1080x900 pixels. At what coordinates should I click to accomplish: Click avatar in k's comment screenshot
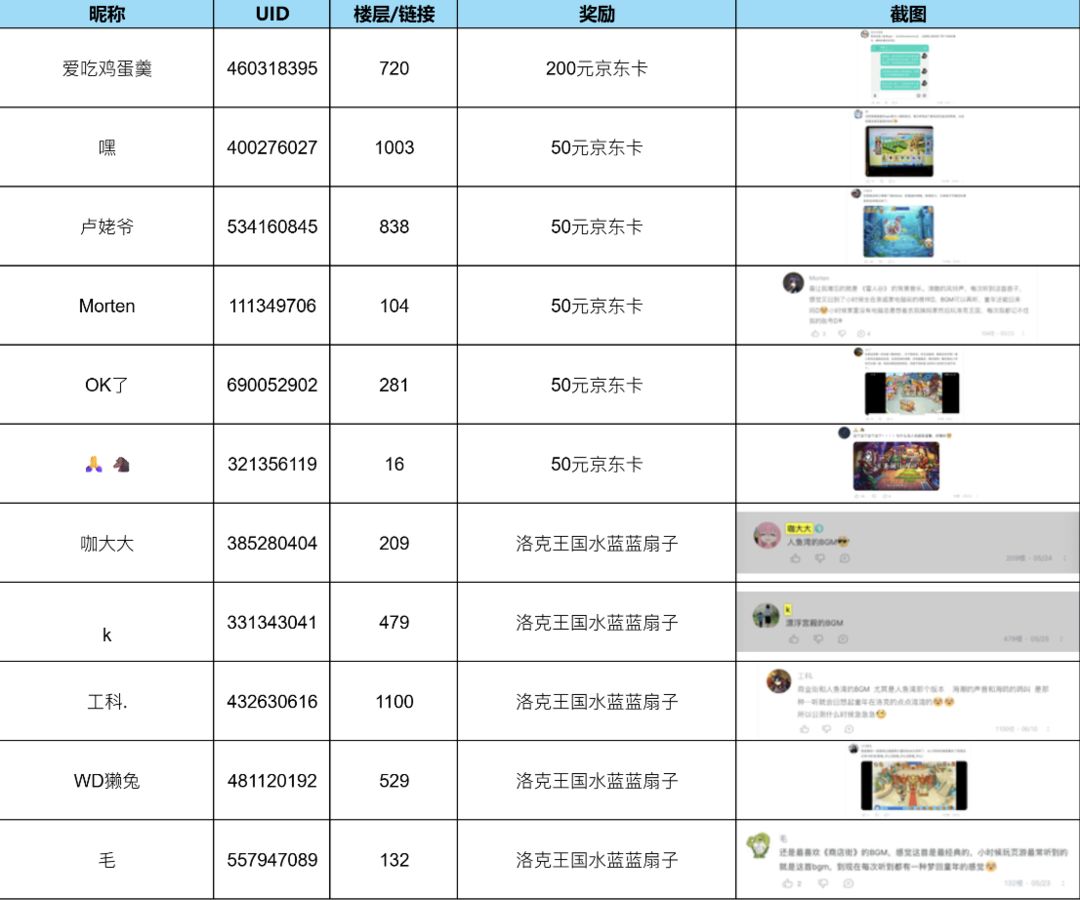765,616
